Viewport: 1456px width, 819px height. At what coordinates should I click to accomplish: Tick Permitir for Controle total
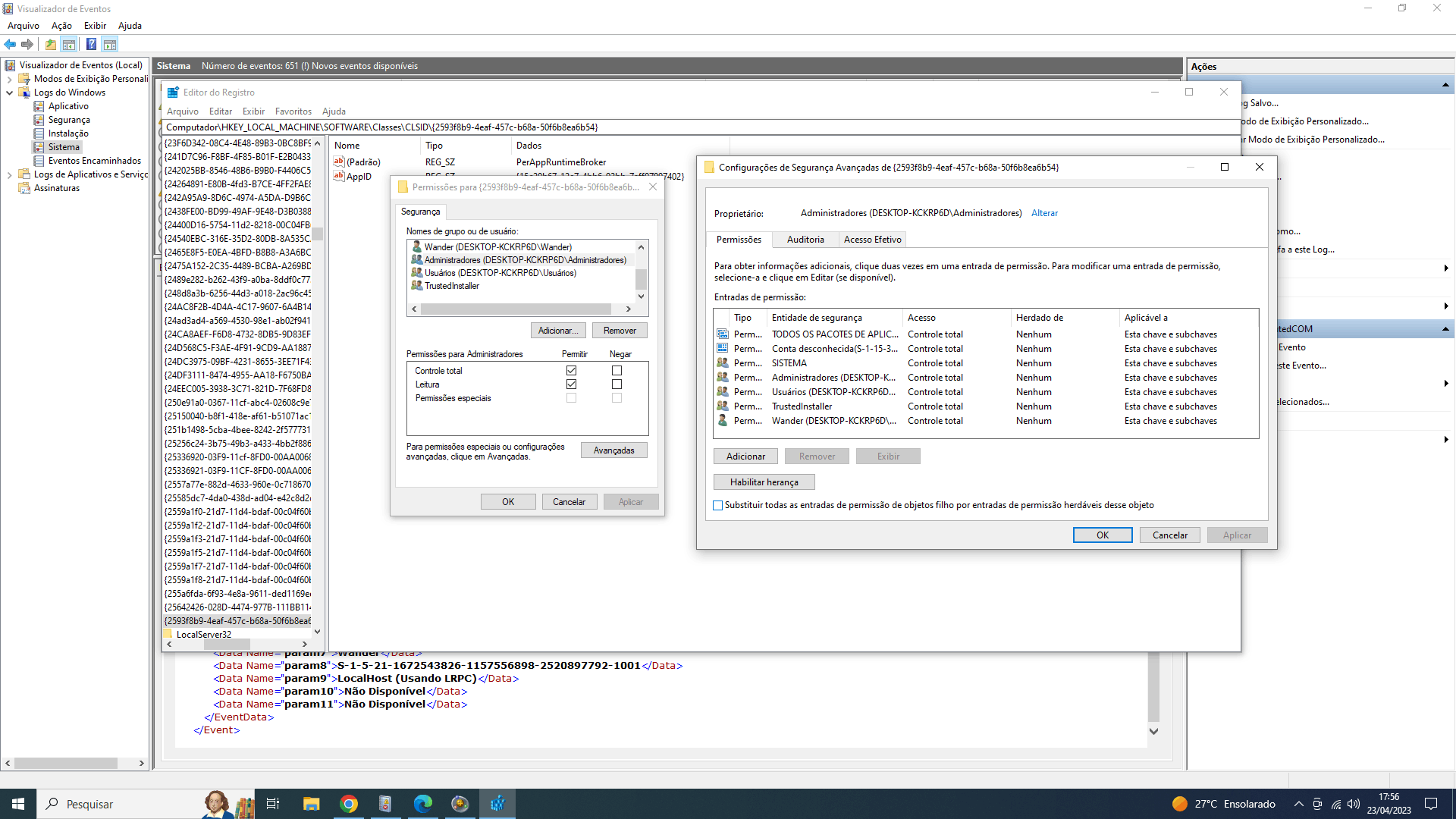click(x=571, y=371)
